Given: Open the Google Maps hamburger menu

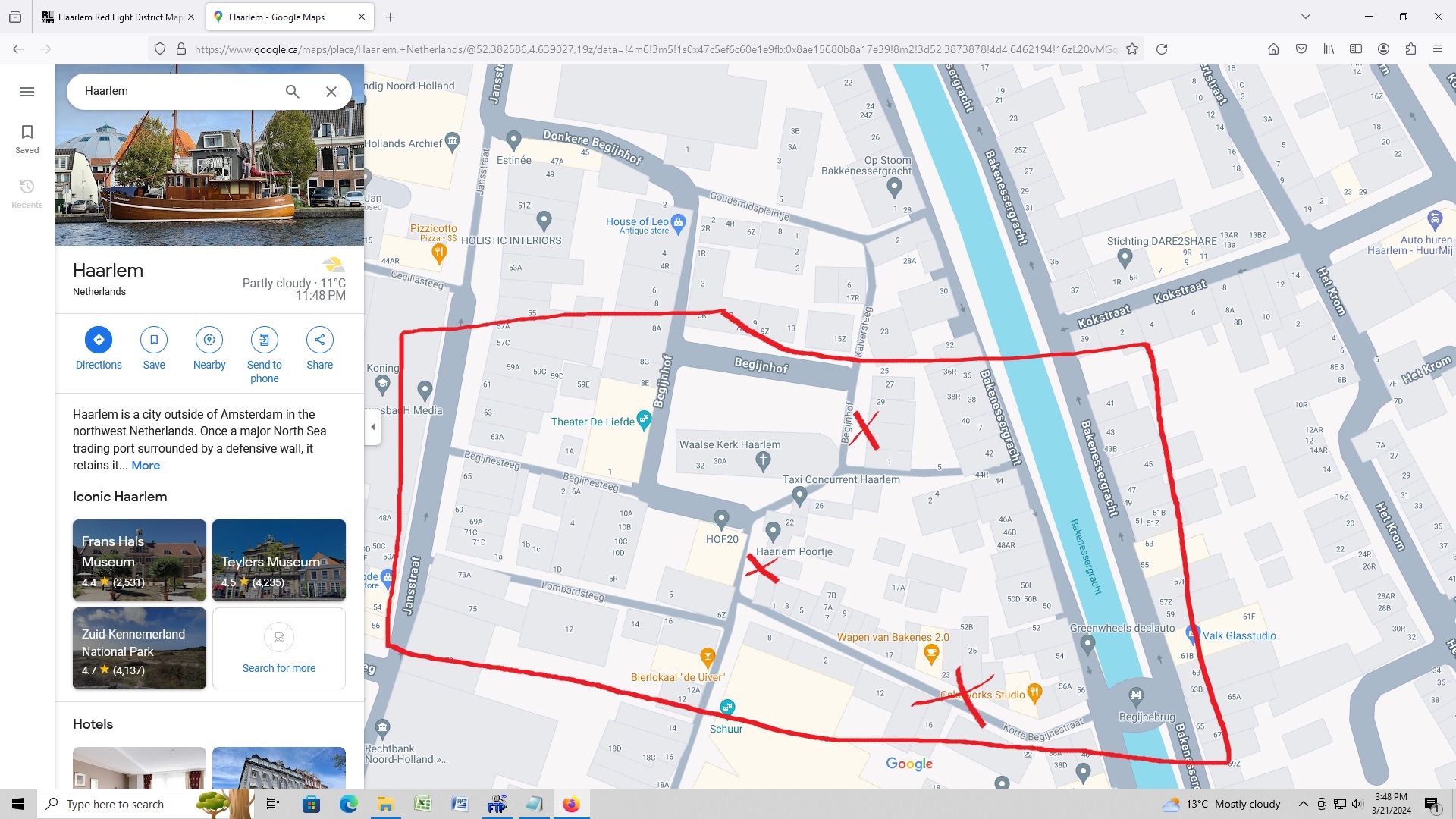Looking at the screenshot, I should pos(27,92).
